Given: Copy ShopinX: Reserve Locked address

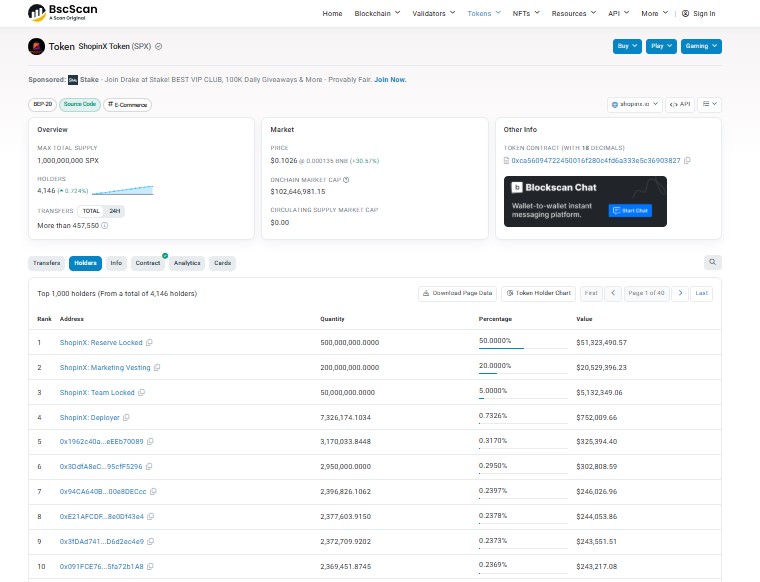Looking at the screenshot, I should 149,343.
